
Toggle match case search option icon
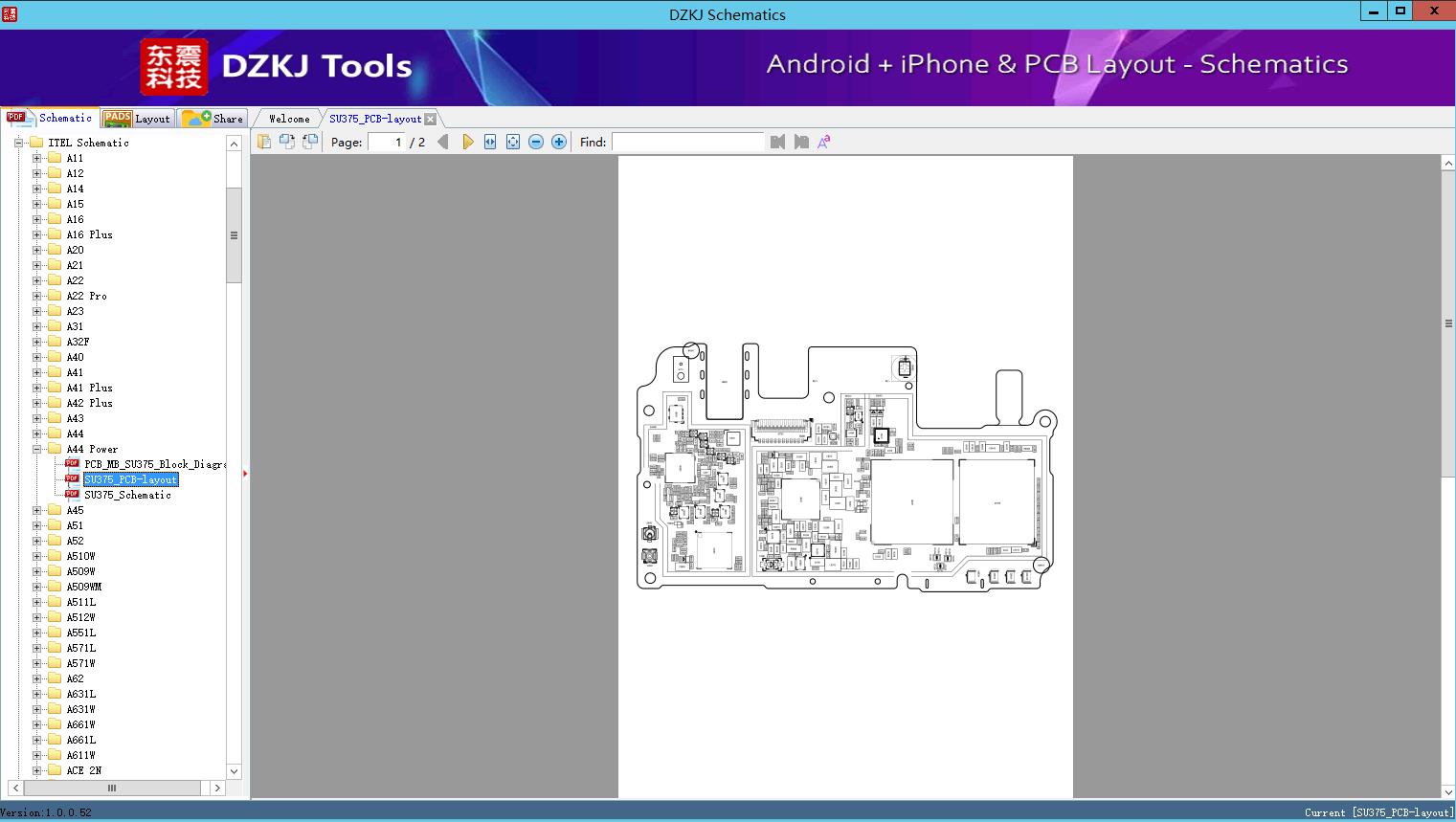click(824, 142)
